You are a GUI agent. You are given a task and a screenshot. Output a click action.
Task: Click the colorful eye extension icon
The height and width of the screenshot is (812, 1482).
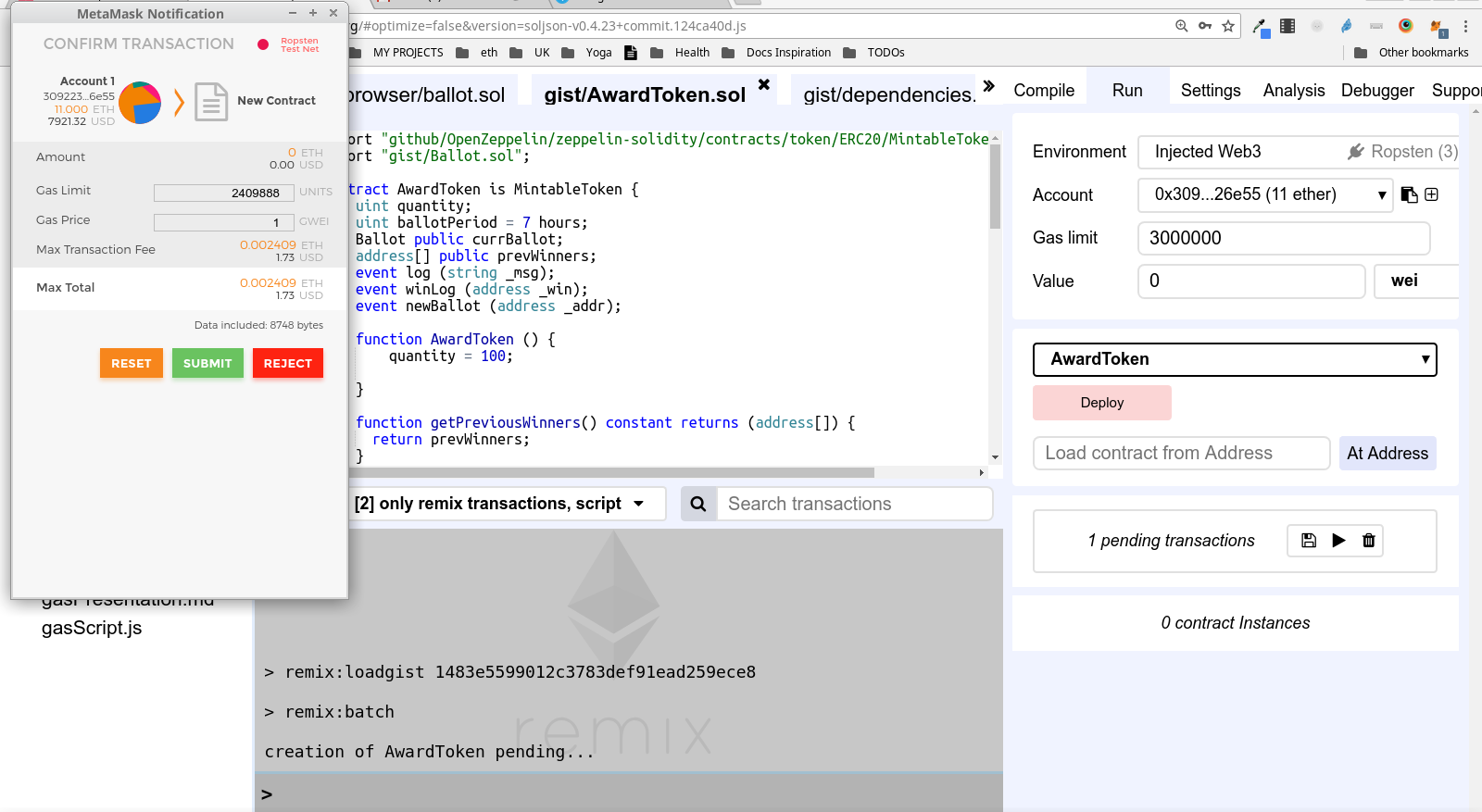(x=1406, y=26)
